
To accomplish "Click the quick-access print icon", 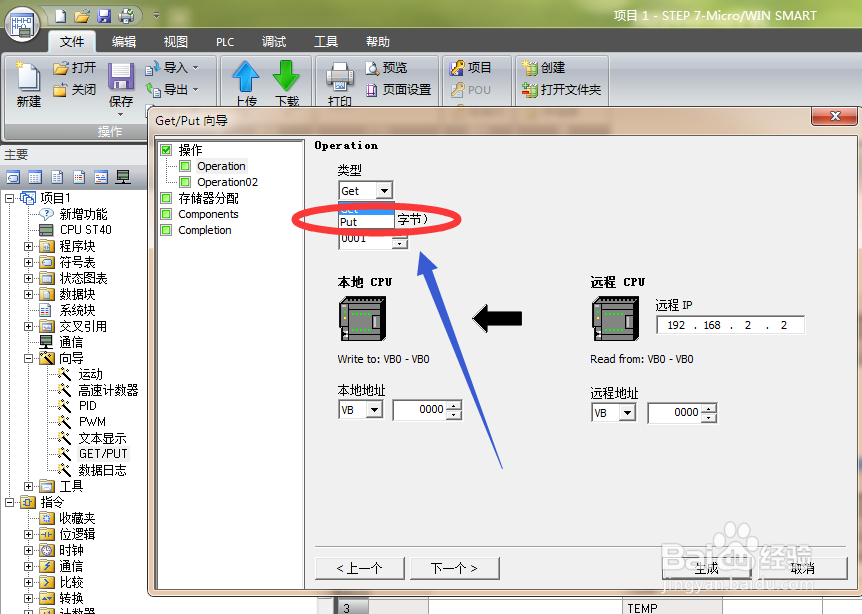I will 126,16.
